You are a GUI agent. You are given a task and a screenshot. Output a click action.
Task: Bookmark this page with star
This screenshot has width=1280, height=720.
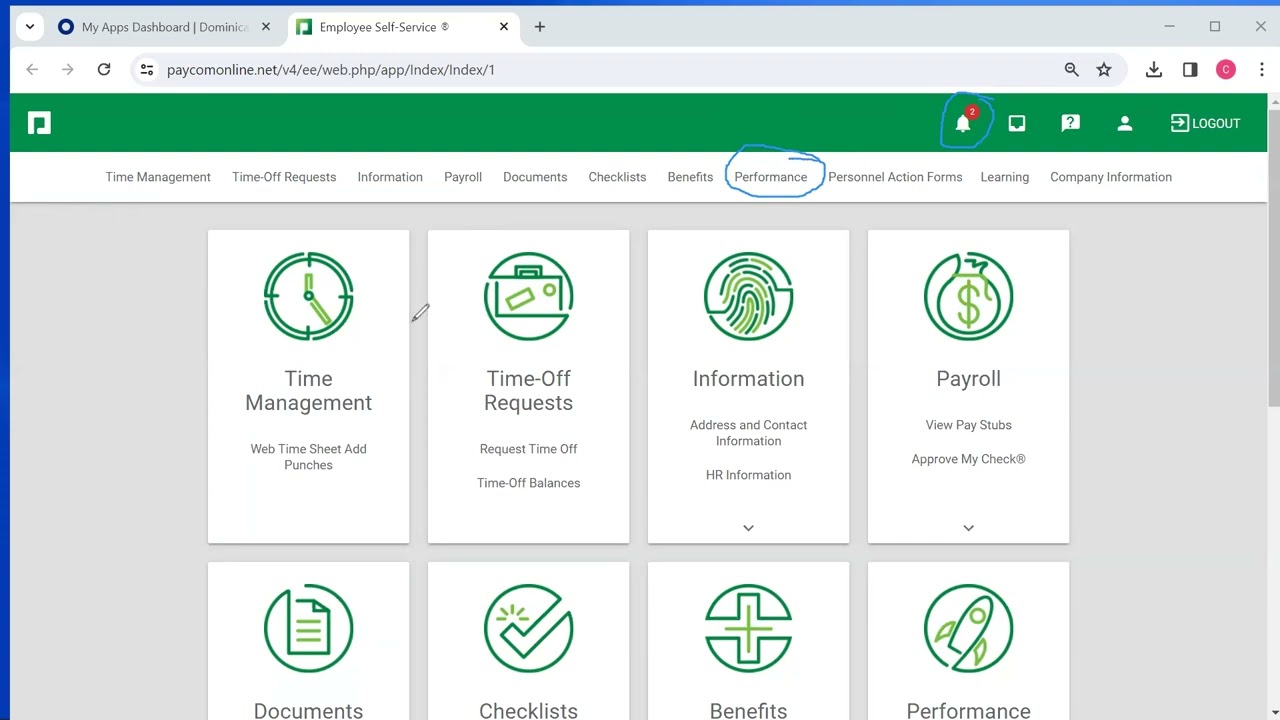pyautogui.click(x=1104, y=69)
